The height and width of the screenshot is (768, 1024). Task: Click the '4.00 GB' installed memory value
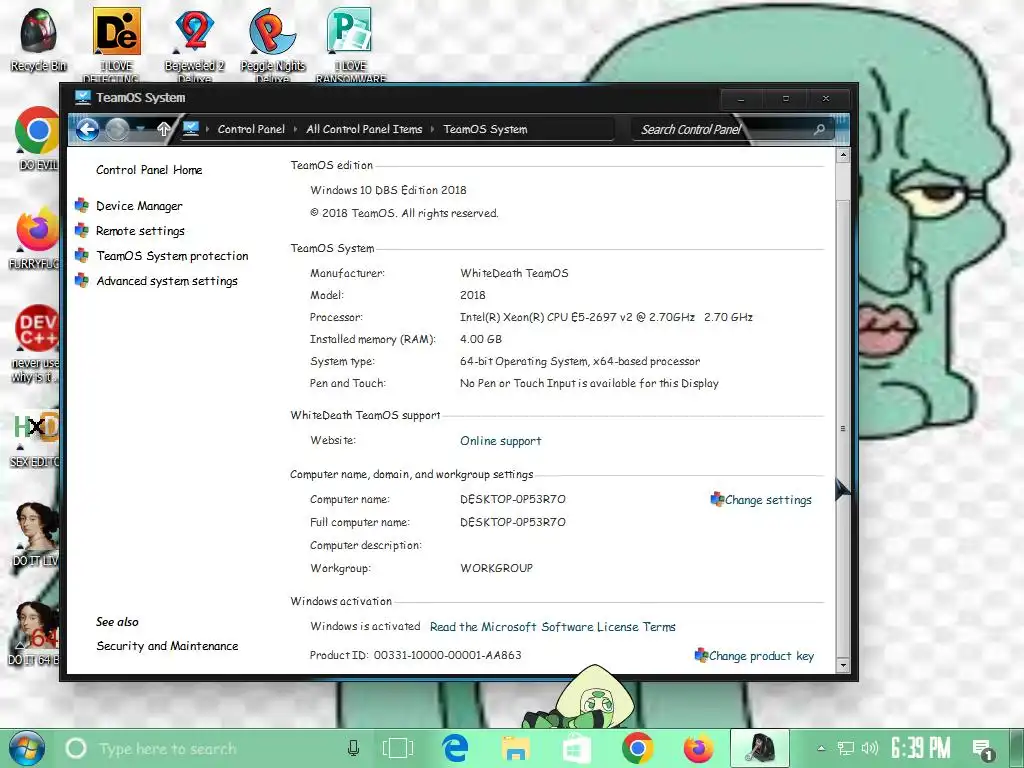(481, 339)
